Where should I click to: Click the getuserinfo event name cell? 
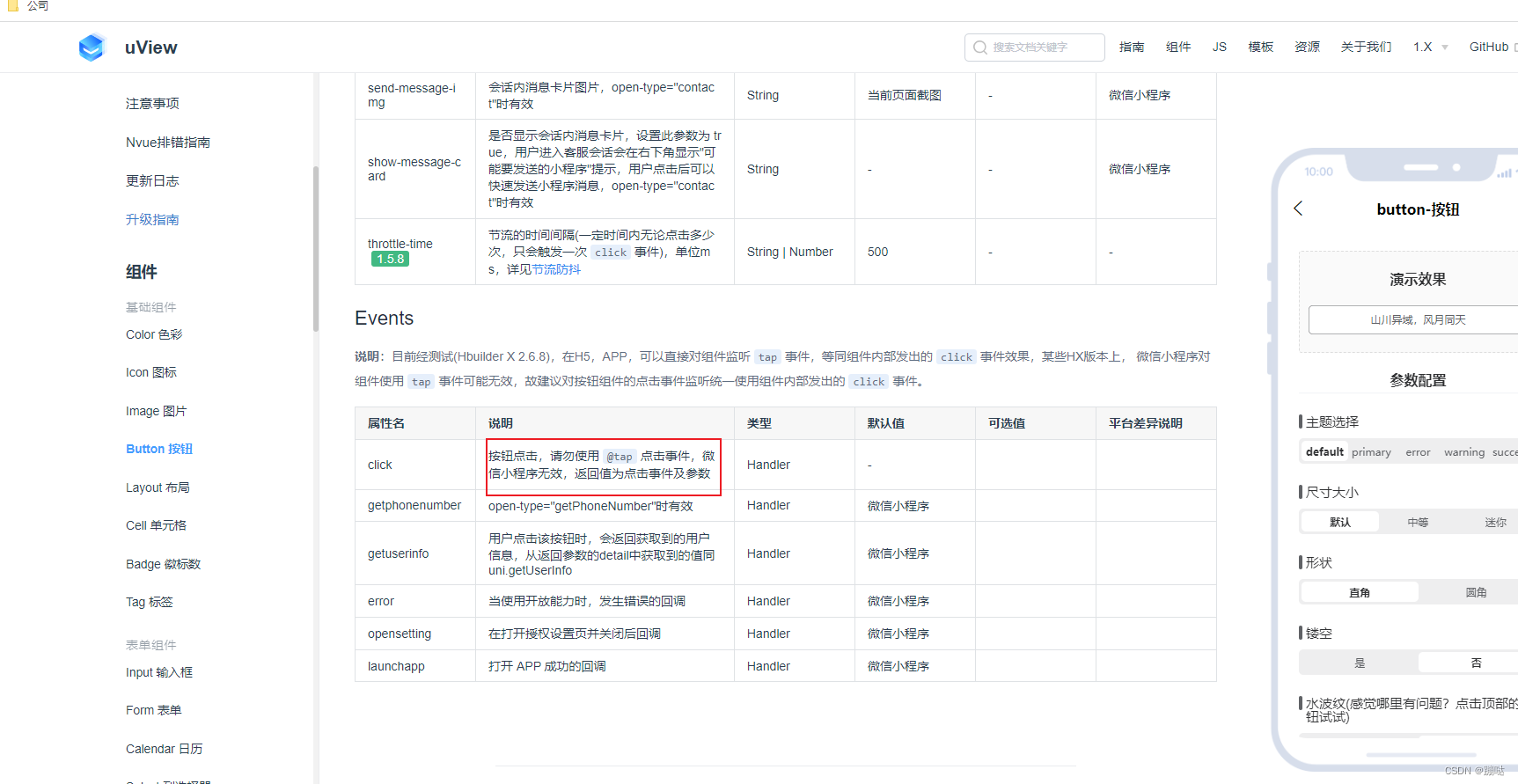click(x=414, y=553)
